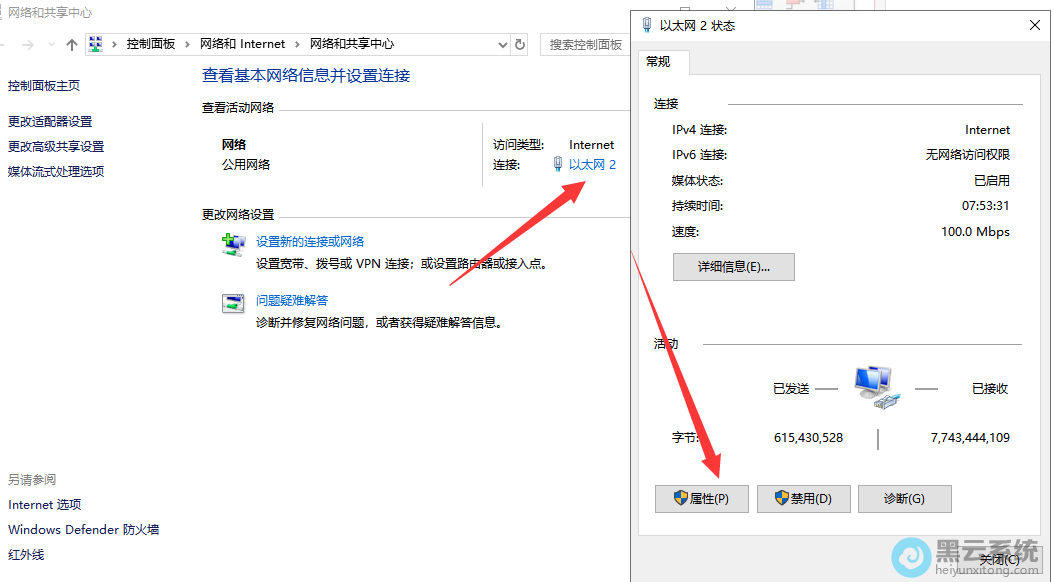Click the 详细信息(E) details button
1054x582 pixels.
click(x=734, y=267)
